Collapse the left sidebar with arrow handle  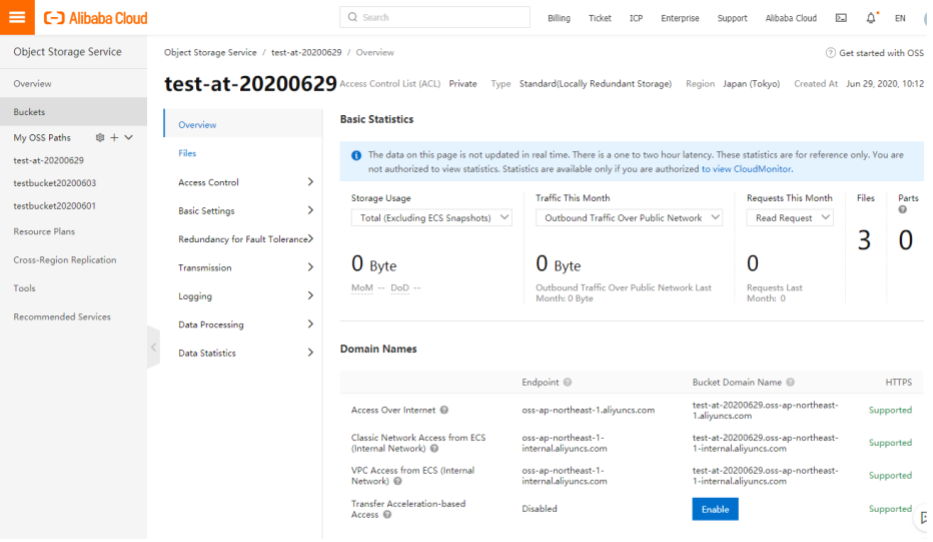154,347
